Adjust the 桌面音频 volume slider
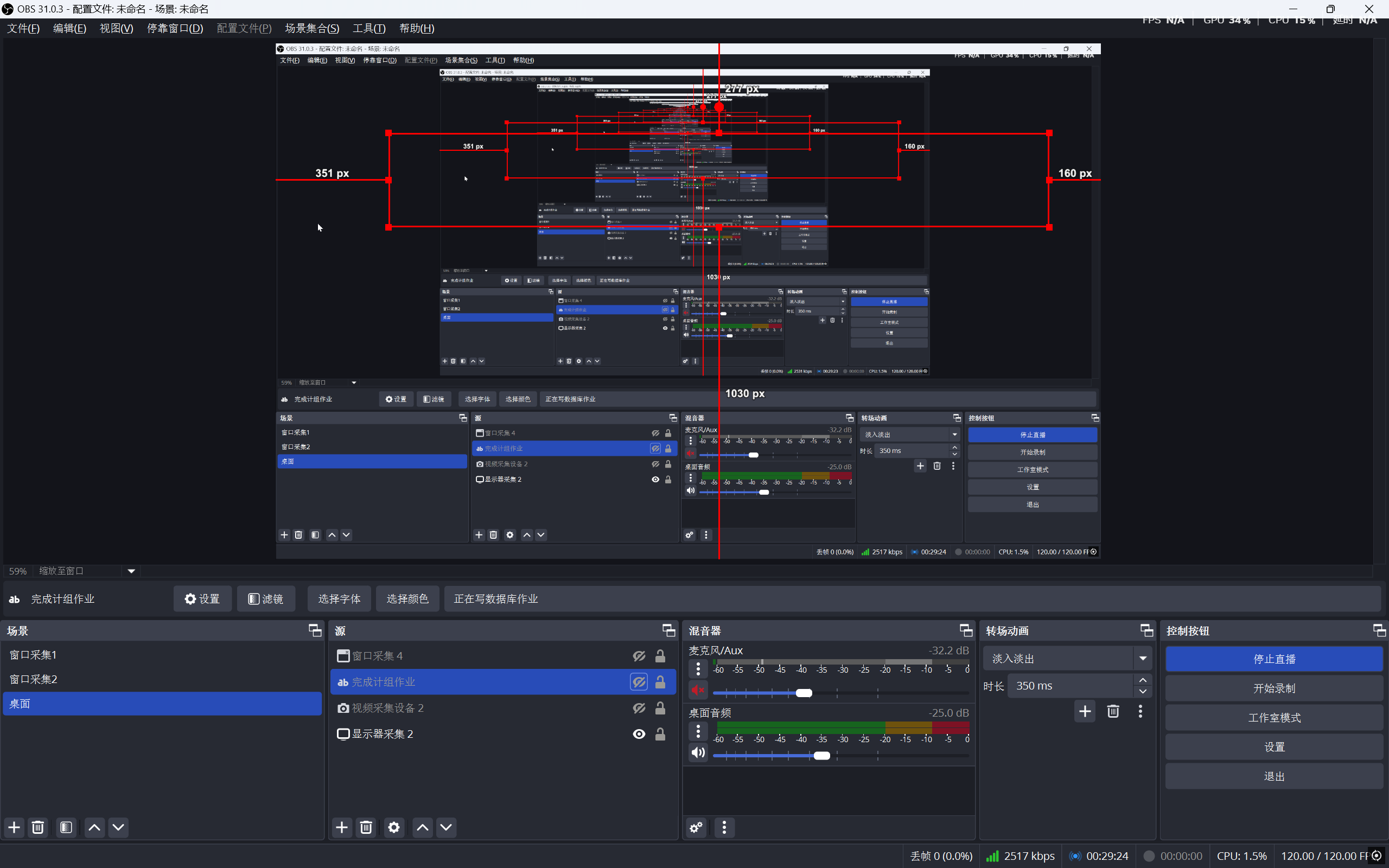 pyautogui.click(x=822, y=756)
